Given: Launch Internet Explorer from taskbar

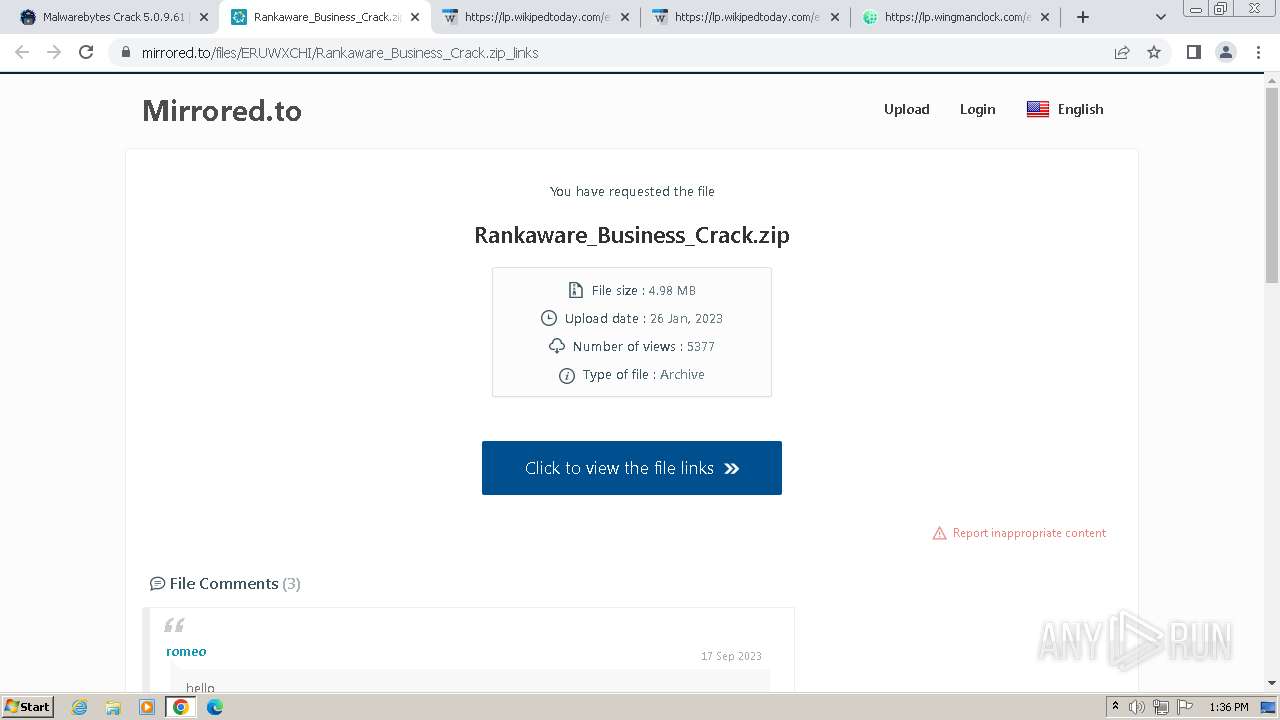Looking at the screenshot, I should pos(80,707).
